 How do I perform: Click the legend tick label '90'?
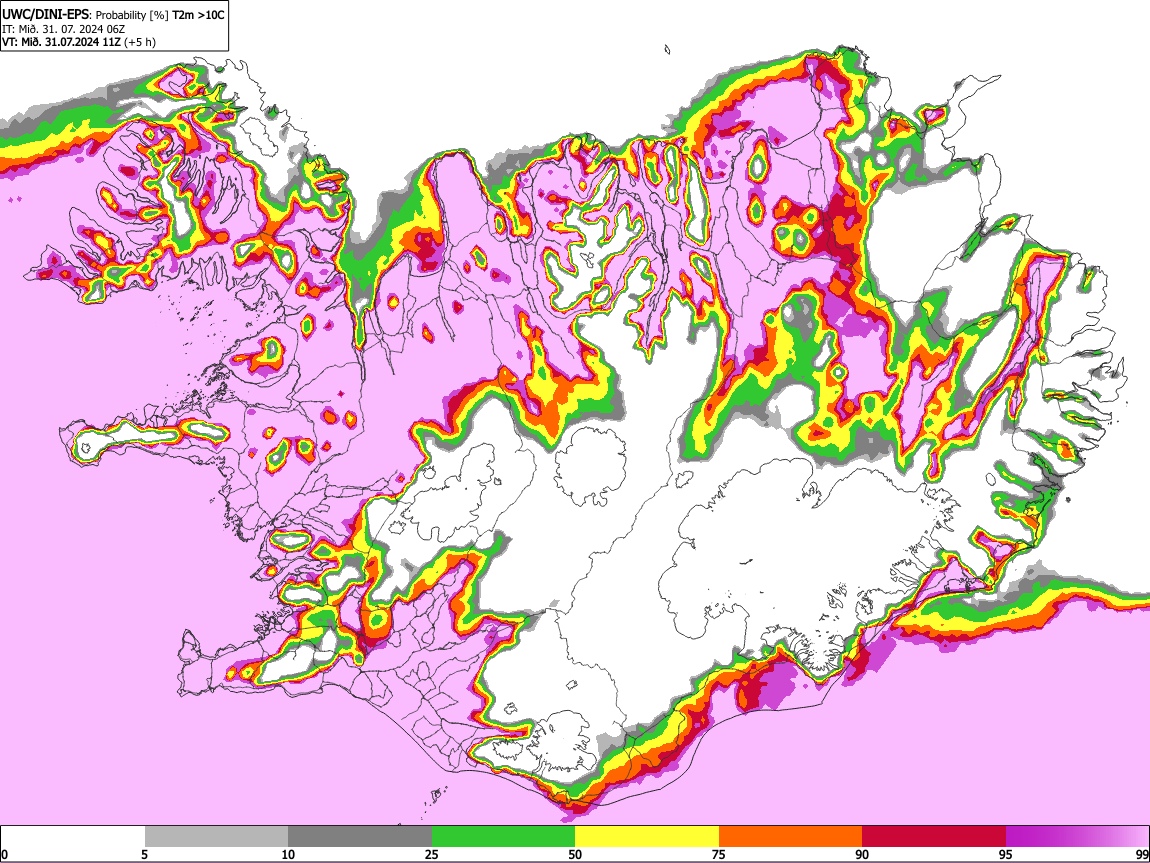[x=862, y=854]
